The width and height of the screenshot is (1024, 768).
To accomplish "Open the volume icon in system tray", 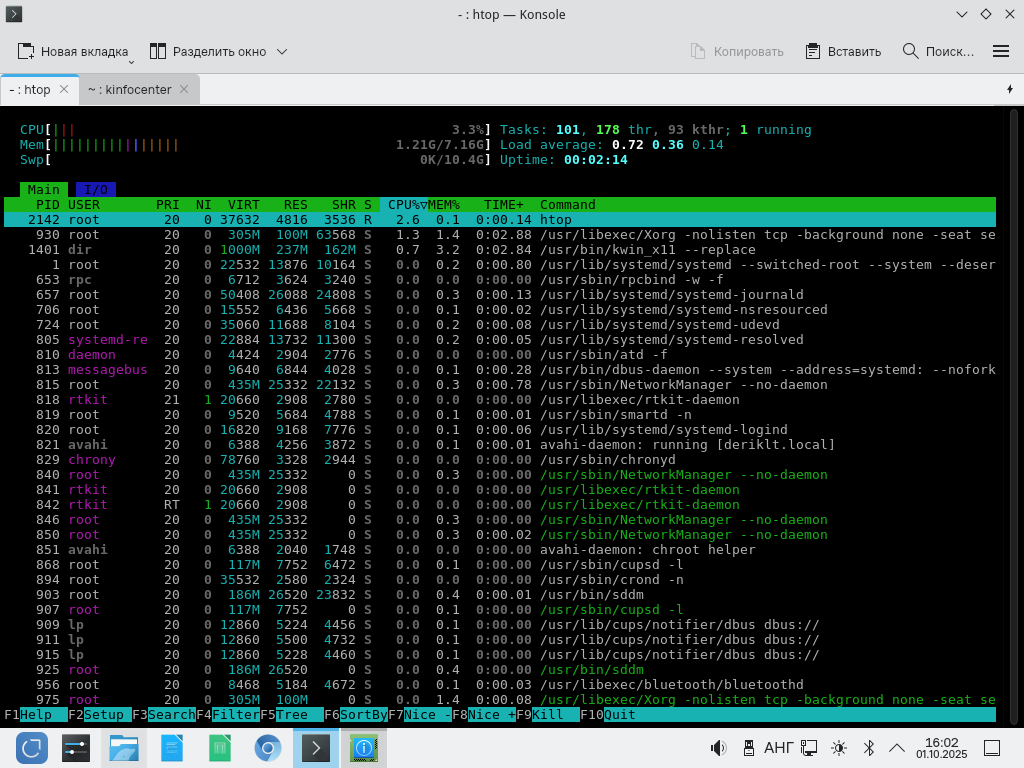I will pos(718,748).
